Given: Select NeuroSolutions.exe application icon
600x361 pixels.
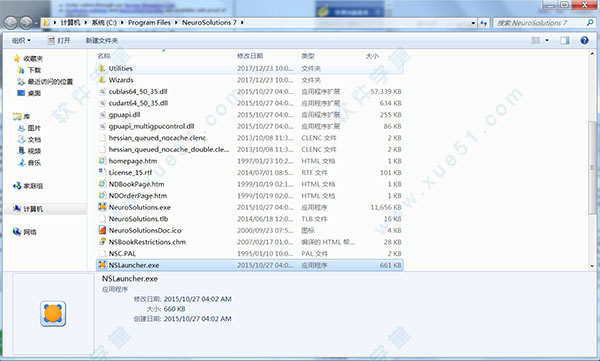Looking at the screenshot, I should tap(102, 207).
